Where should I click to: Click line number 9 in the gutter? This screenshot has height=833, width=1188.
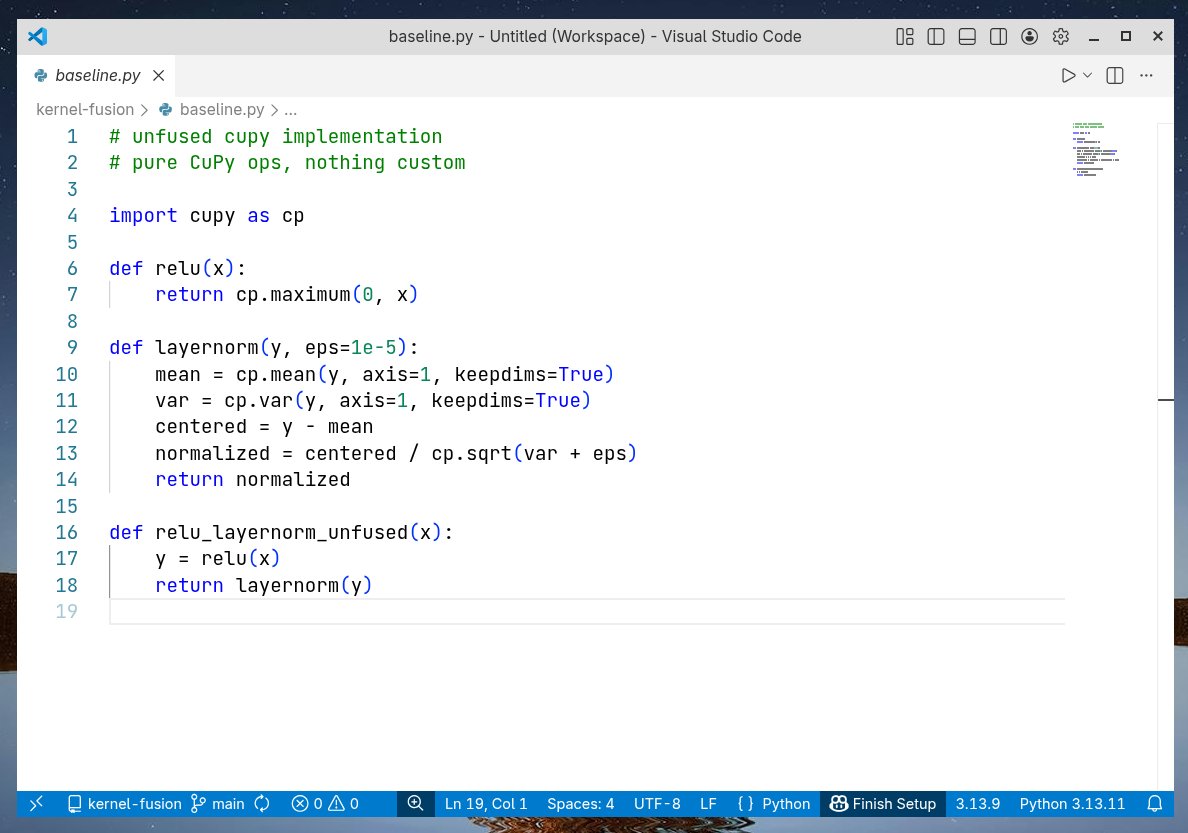[x=72, y=347]
